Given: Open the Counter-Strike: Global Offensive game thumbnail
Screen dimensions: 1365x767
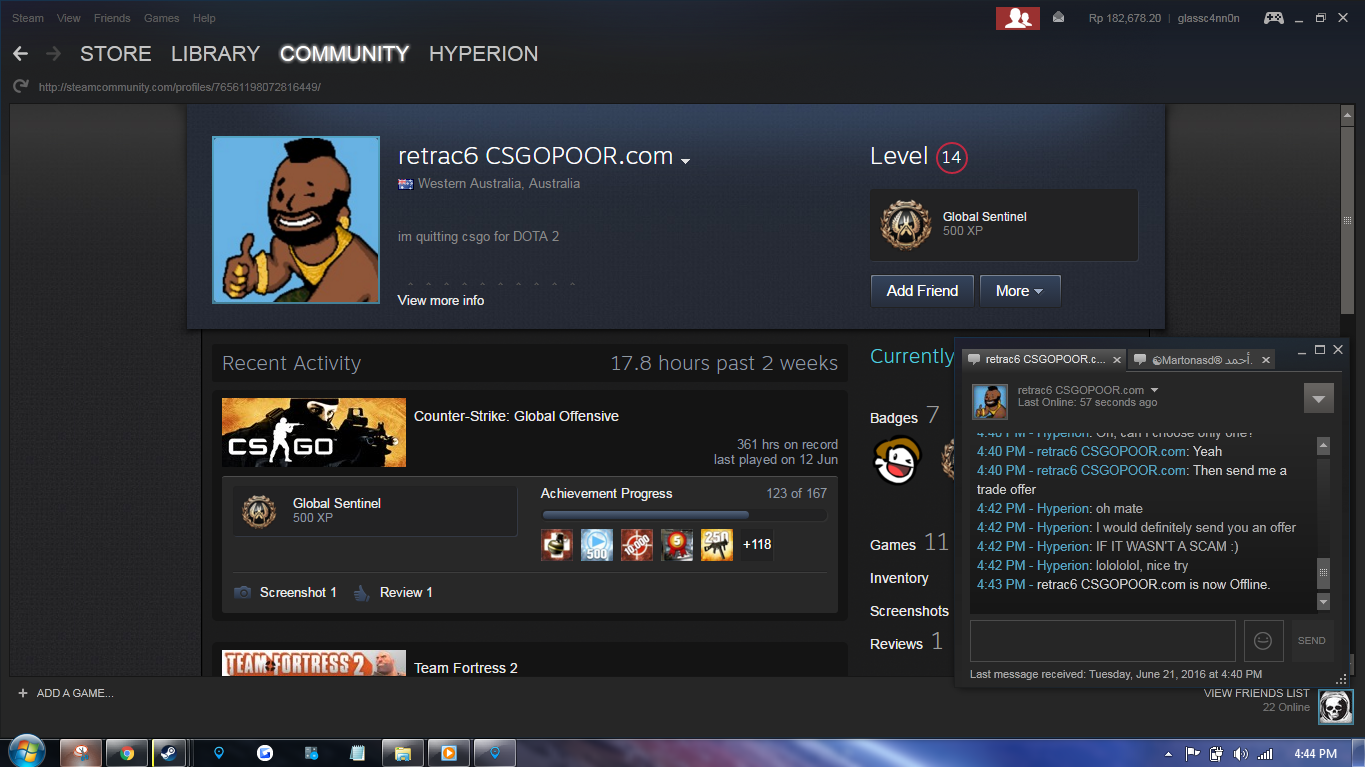Looking at the screenshot, I should [314, 432].
